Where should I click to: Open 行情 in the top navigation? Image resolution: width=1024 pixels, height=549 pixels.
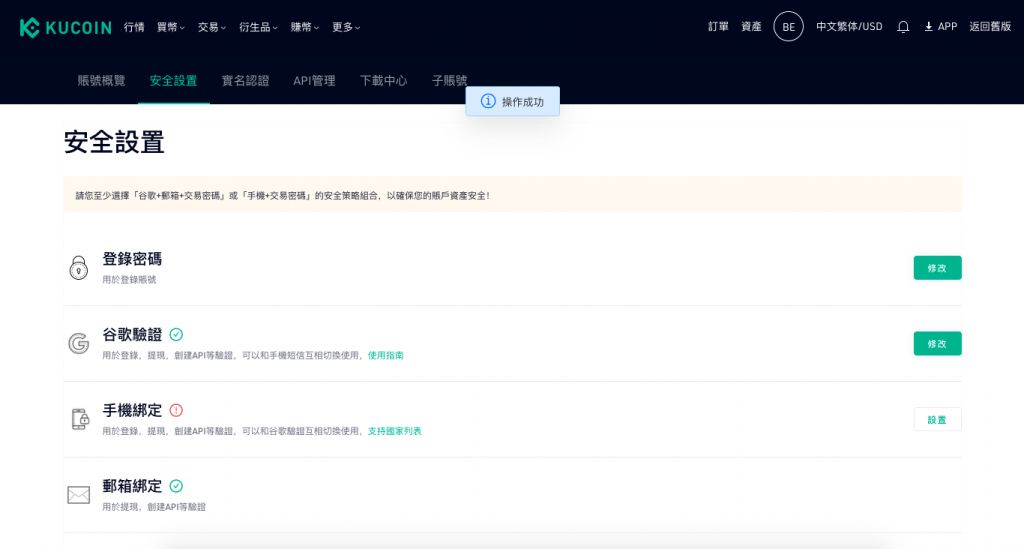[x=134, y=27]
